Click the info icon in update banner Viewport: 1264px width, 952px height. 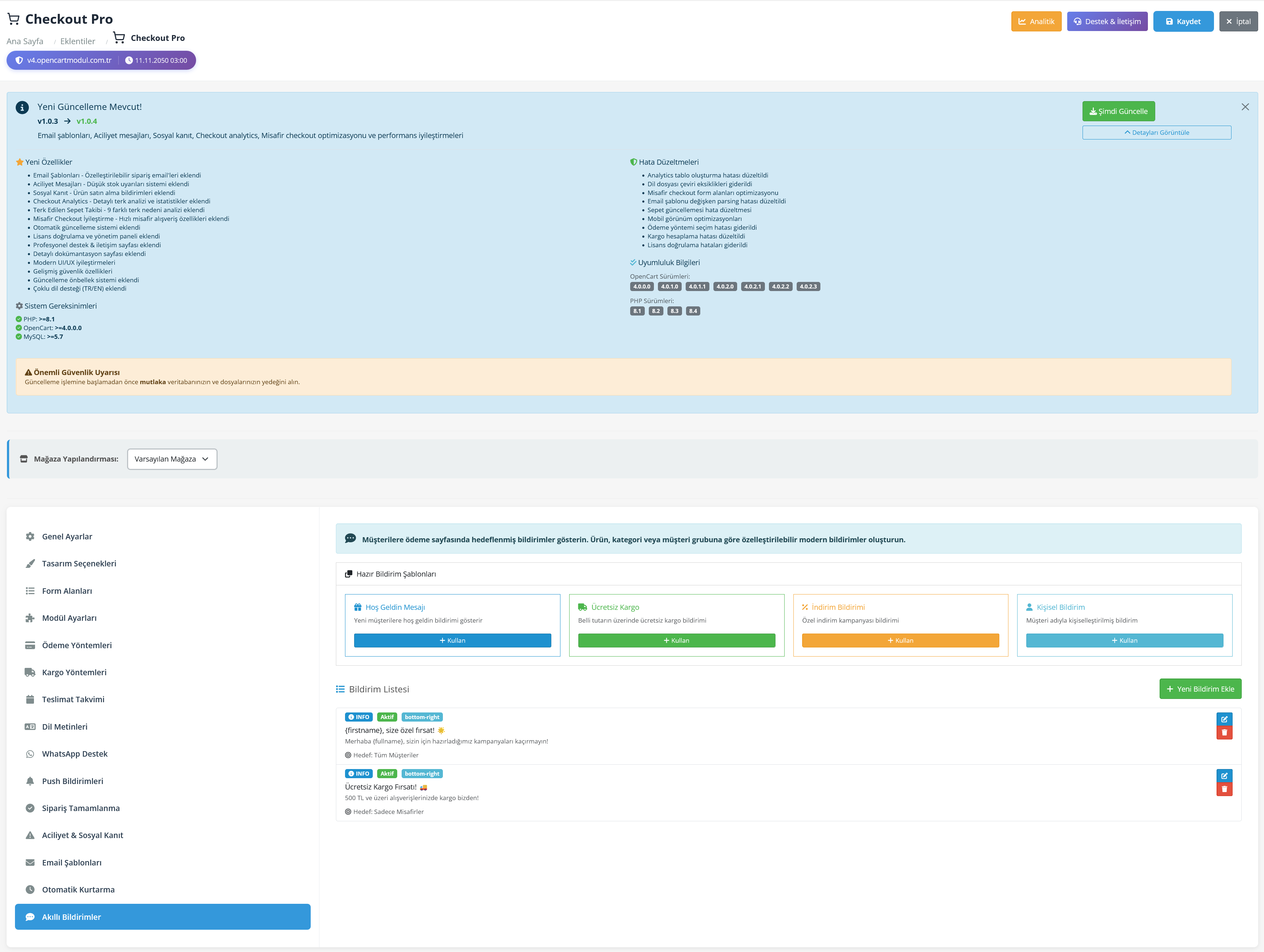click(22, 107)
